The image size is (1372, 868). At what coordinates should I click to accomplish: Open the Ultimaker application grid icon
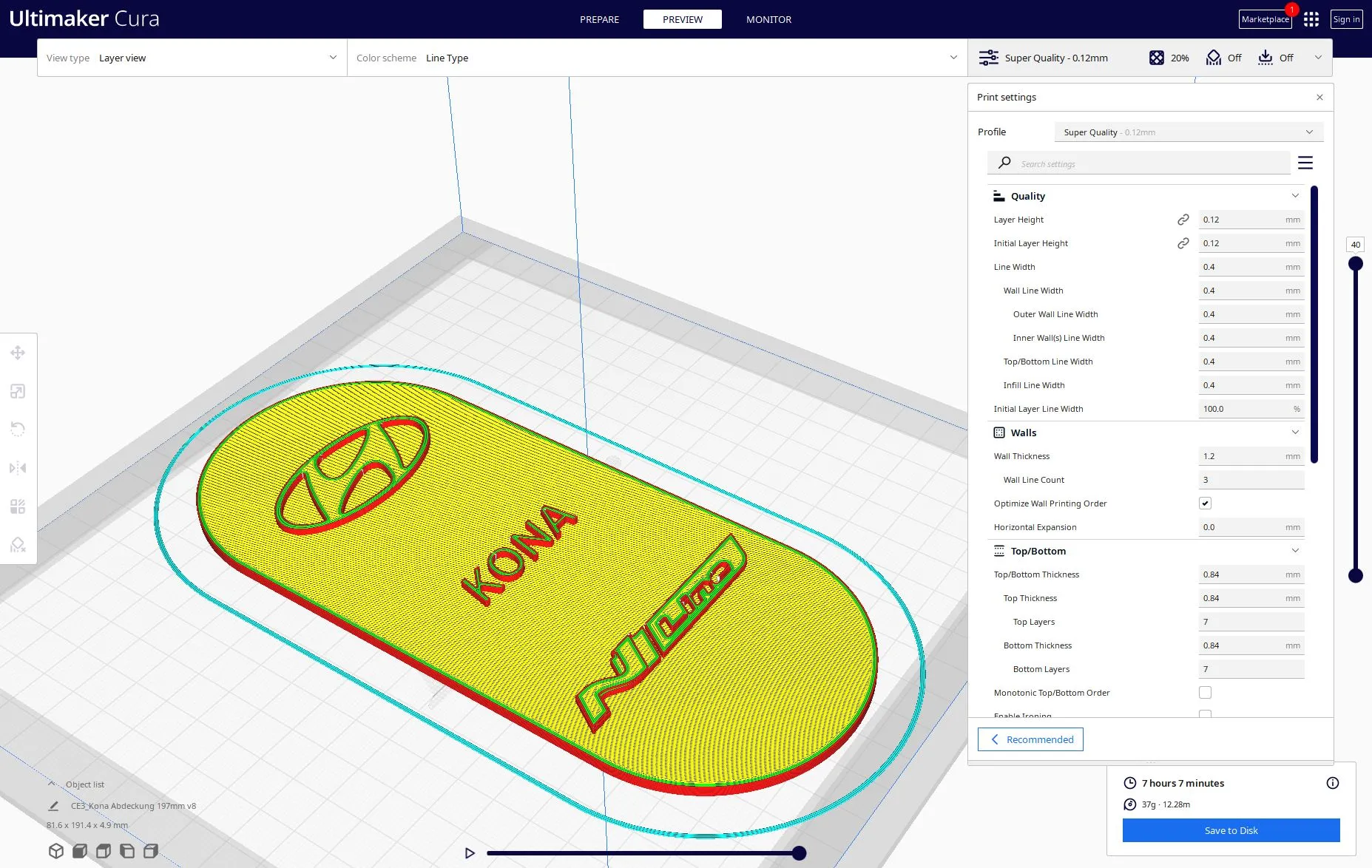tap(1311, 19)
